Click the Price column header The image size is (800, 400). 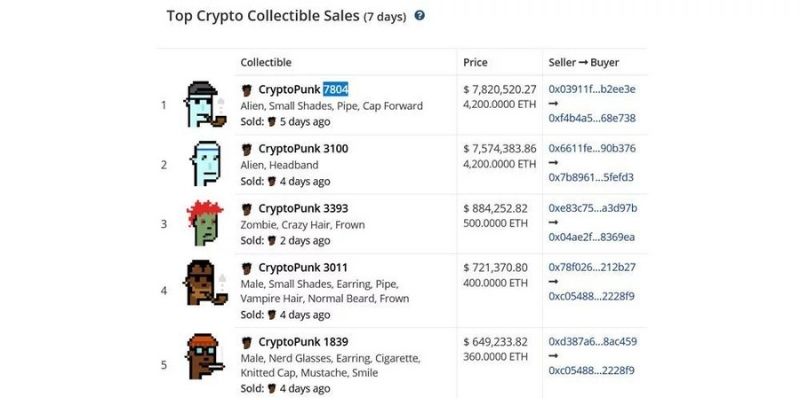(475, 62)
